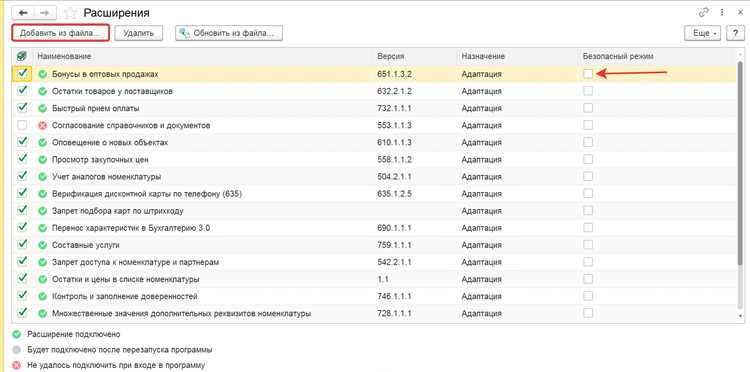Toggle safe mode for Остатки товаров у поставщиков

click(588, 91)
